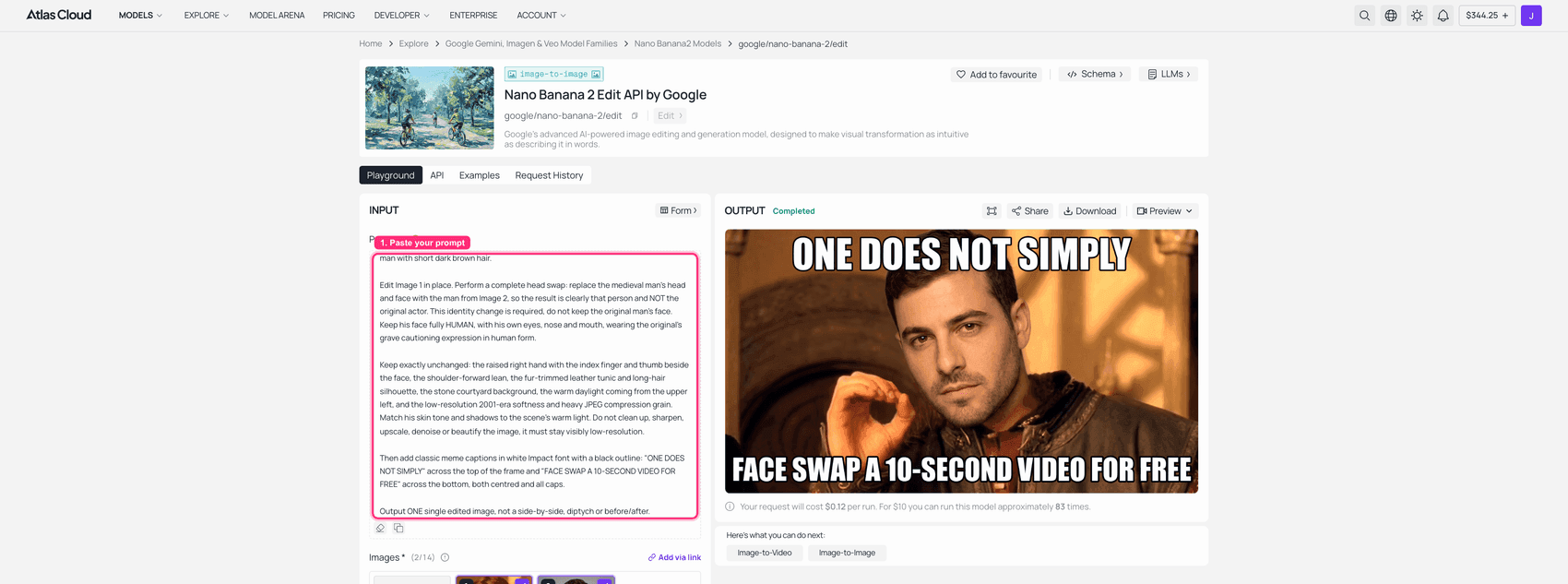Click the Download button
Screen dimensions: 1568x584
pyautogui.click(x=1090, y=211)
